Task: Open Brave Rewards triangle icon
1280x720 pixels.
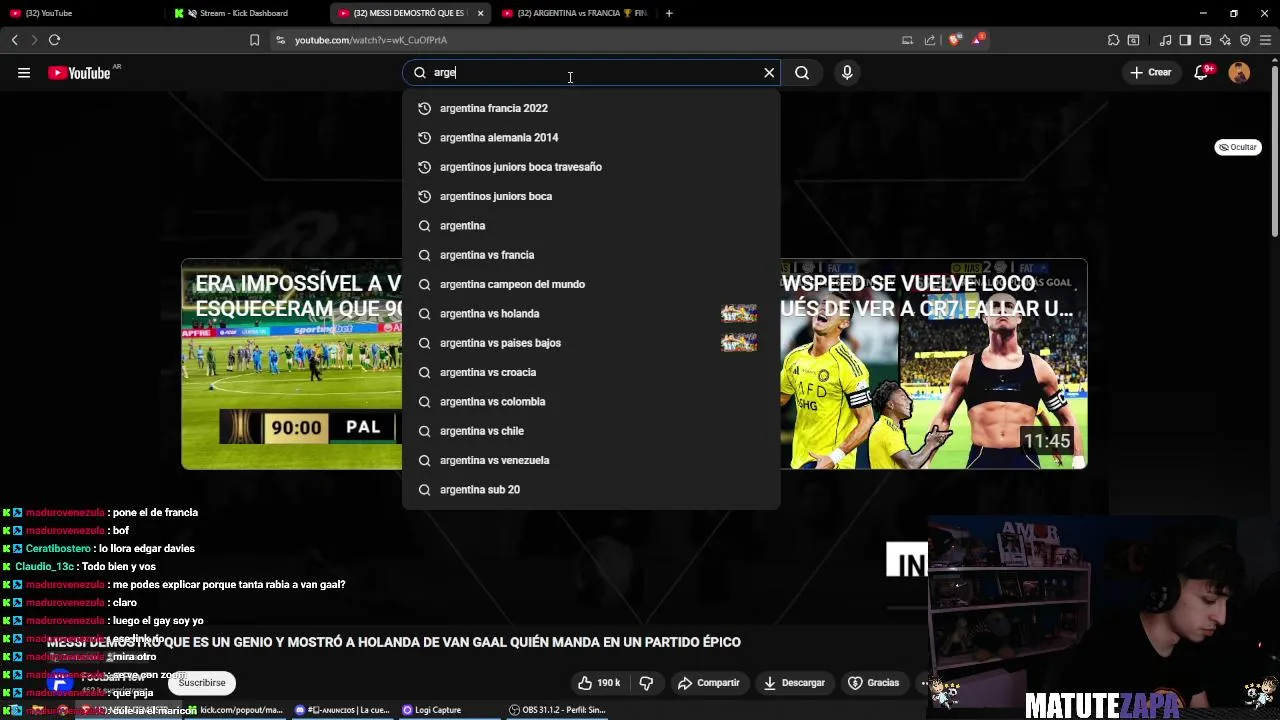Action: point(980,40)
